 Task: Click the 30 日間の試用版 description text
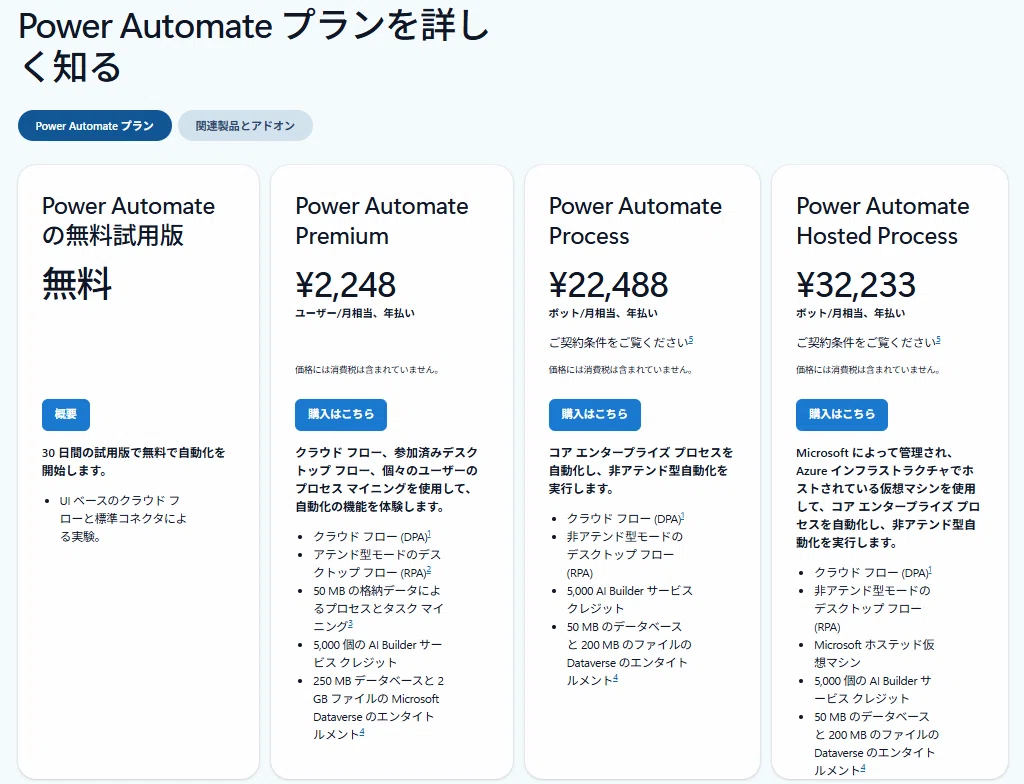point(134,461)
